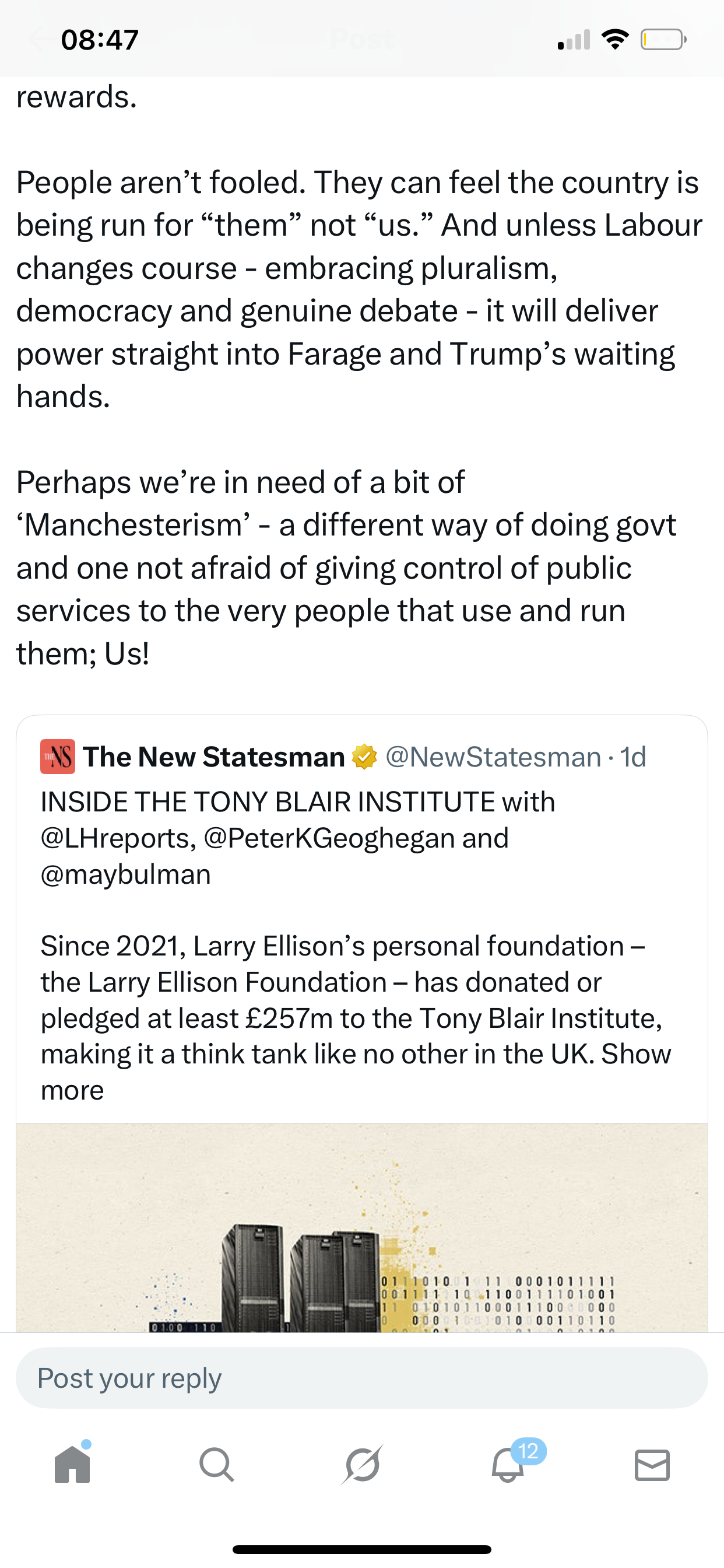This screenshot has height=1568, width=724.
Task: Tap the @NewStatesman handle
Action: [x=493, y=757]
